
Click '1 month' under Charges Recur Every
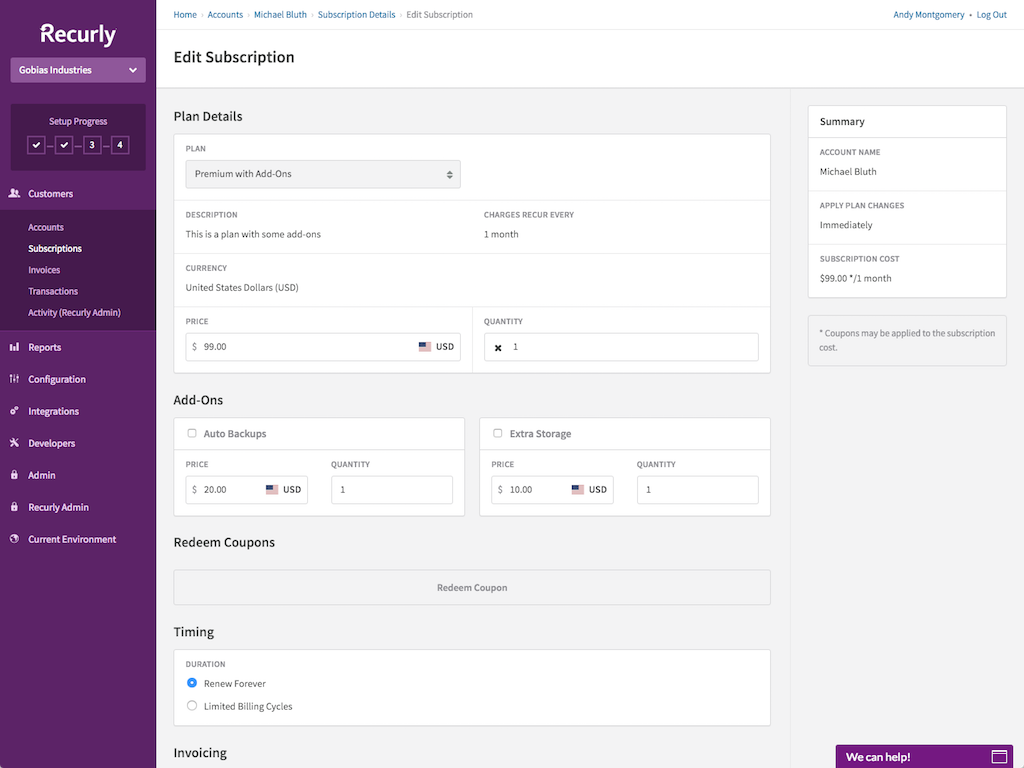pyautogui.click(x=501, y=234)
